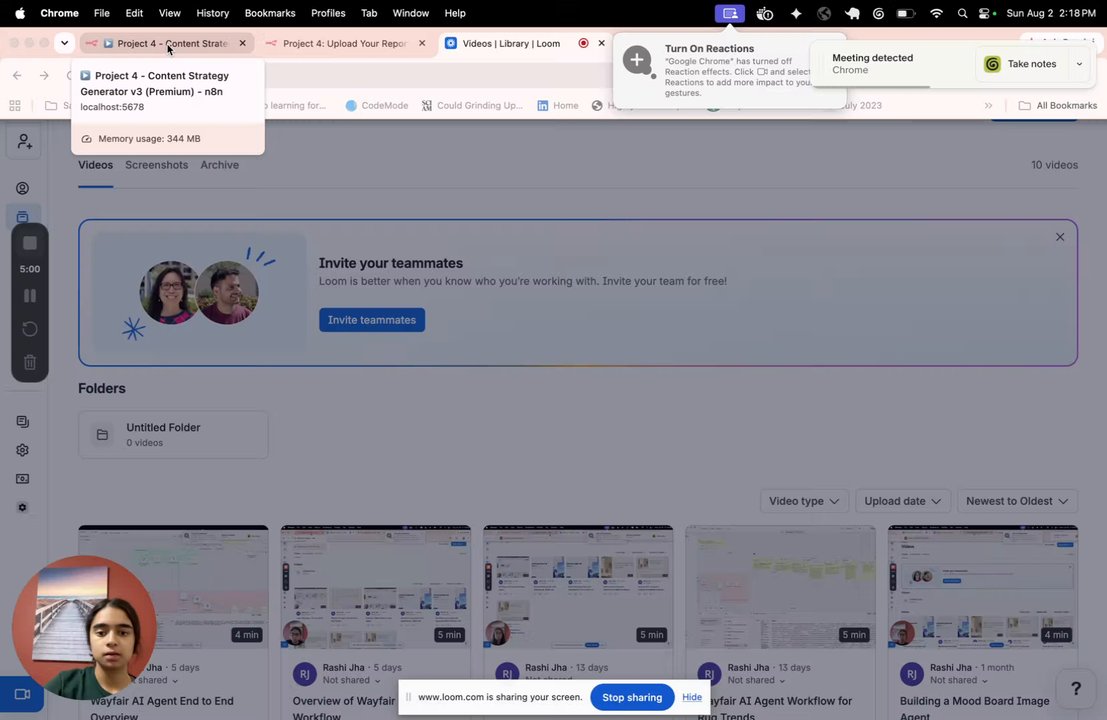Image resolution: width=1107 pixels, height=720 pixels.
Task: Switch to Project 4: Upload Your Report tab
Action: coord(345,43)
